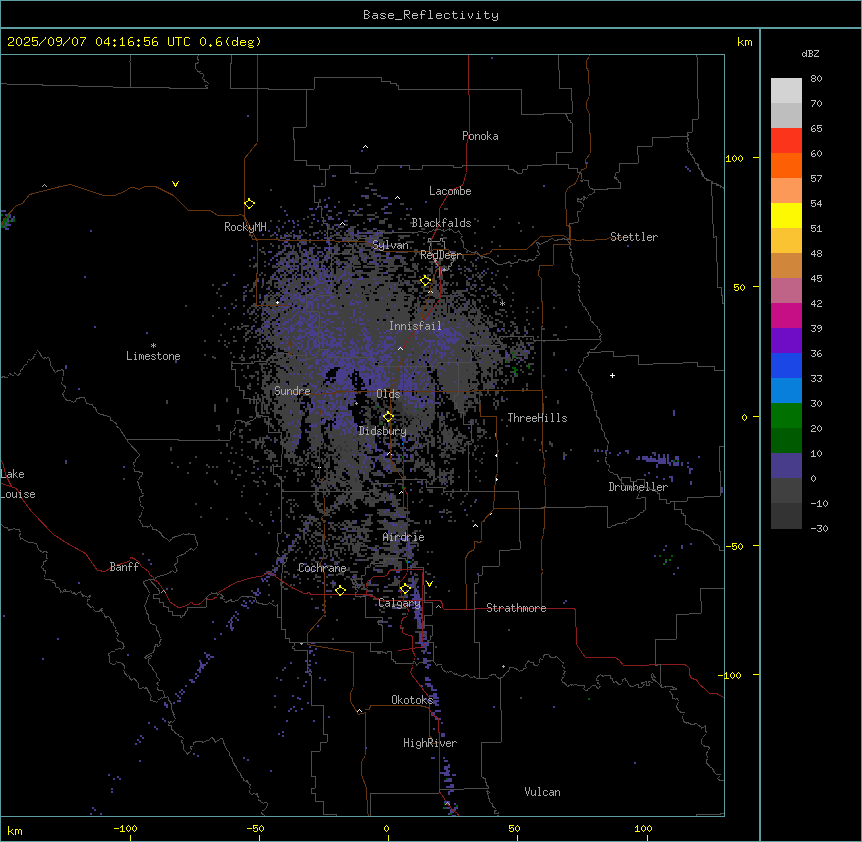This screenshot has height=842, width=862.
Task: Click the yellow diamond marker above the Calgary label
Action: coord(405,589)
